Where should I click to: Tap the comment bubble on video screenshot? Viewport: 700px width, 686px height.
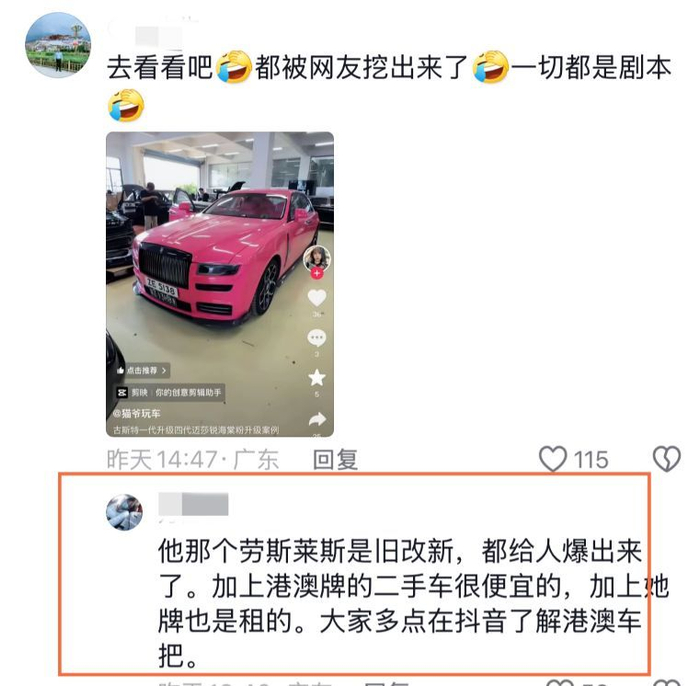(317, 338)
